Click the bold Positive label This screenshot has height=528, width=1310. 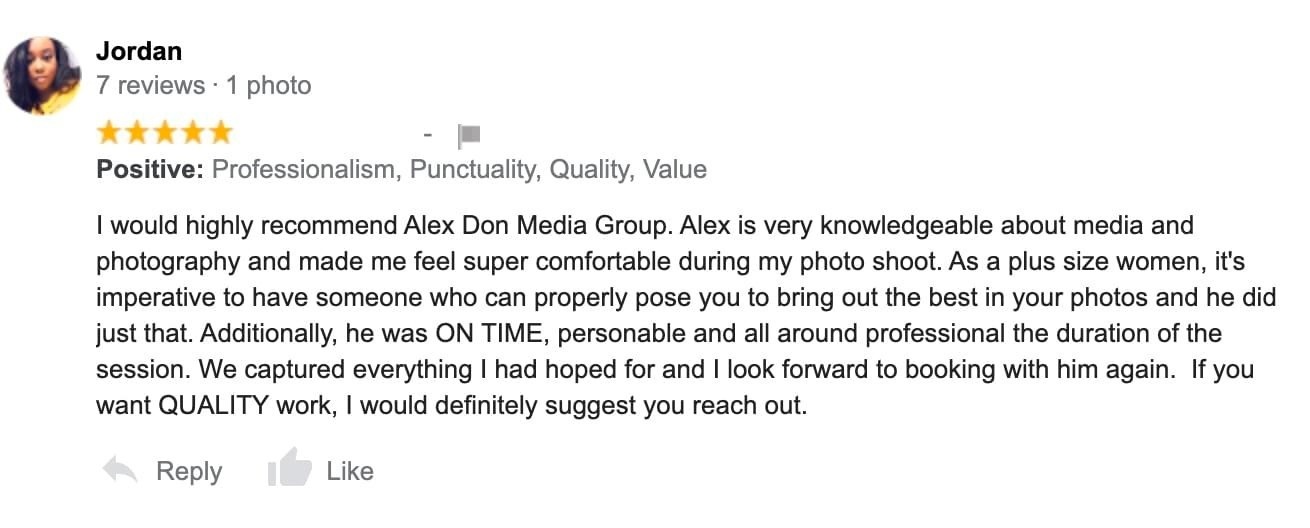click(150, 170)
